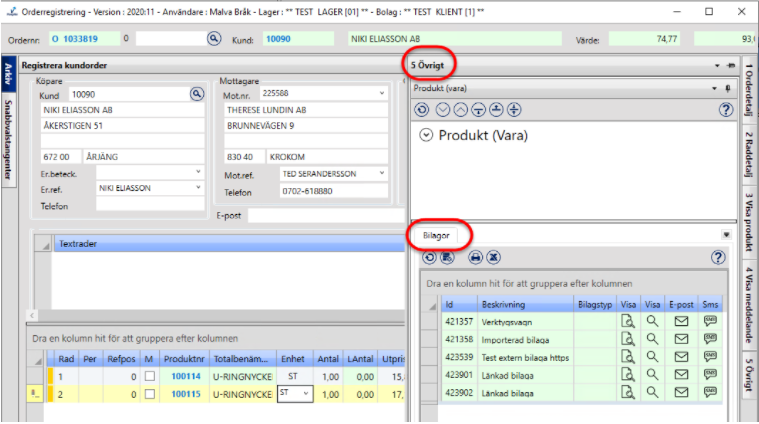Open customer lookup next to Kund 10090

(197, 94)
